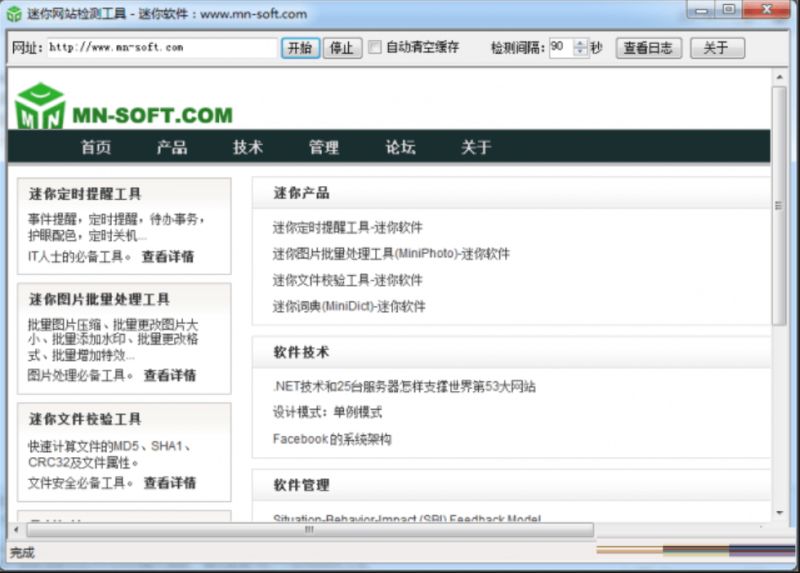Click 查看详情 under 迷你图片批量处理工具
This screenshot has width=800, height=573.
170,376
